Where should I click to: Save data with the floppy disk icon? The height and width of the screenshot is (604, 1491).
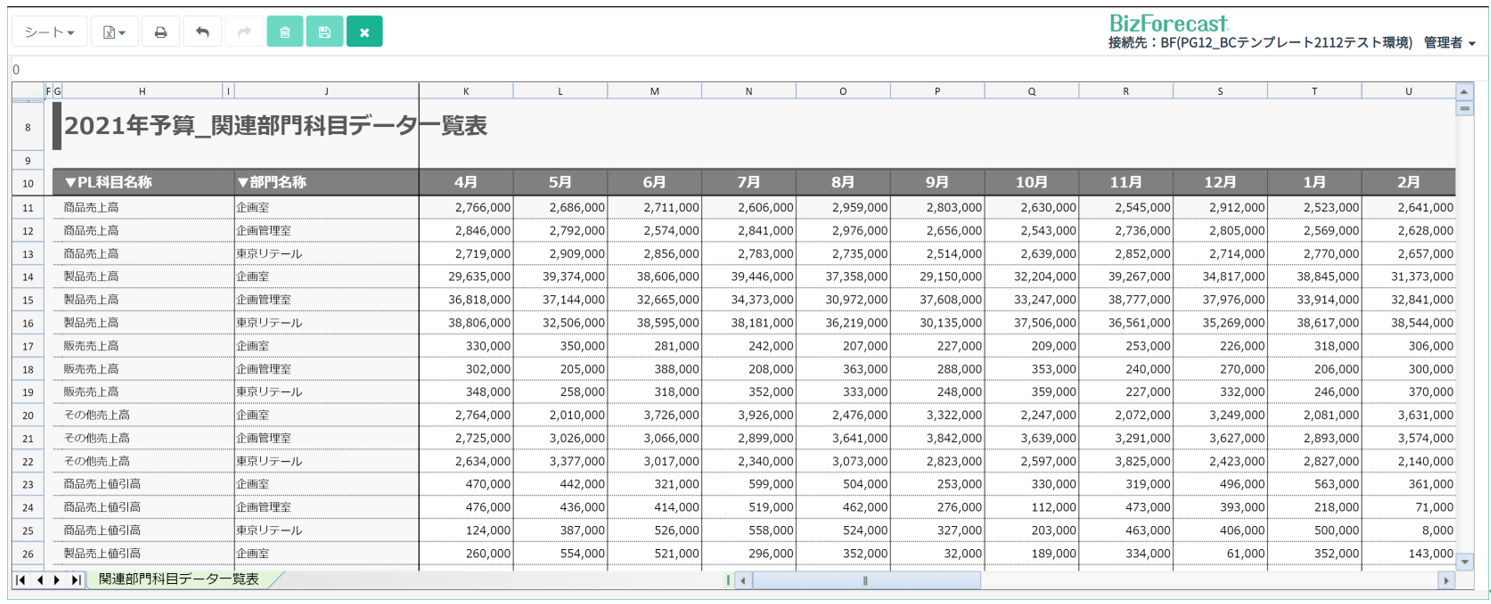click(x=324, y=32)
